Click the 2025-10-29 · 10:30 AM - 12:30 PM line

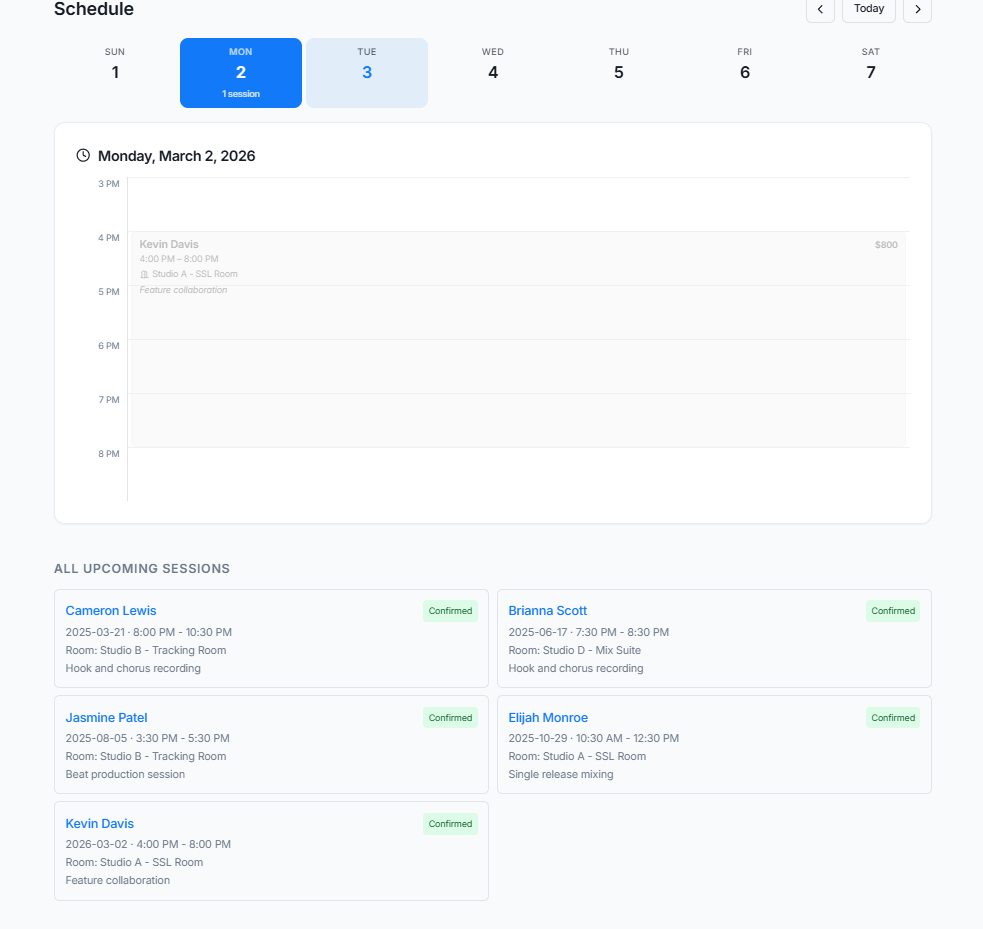(594, 738)
